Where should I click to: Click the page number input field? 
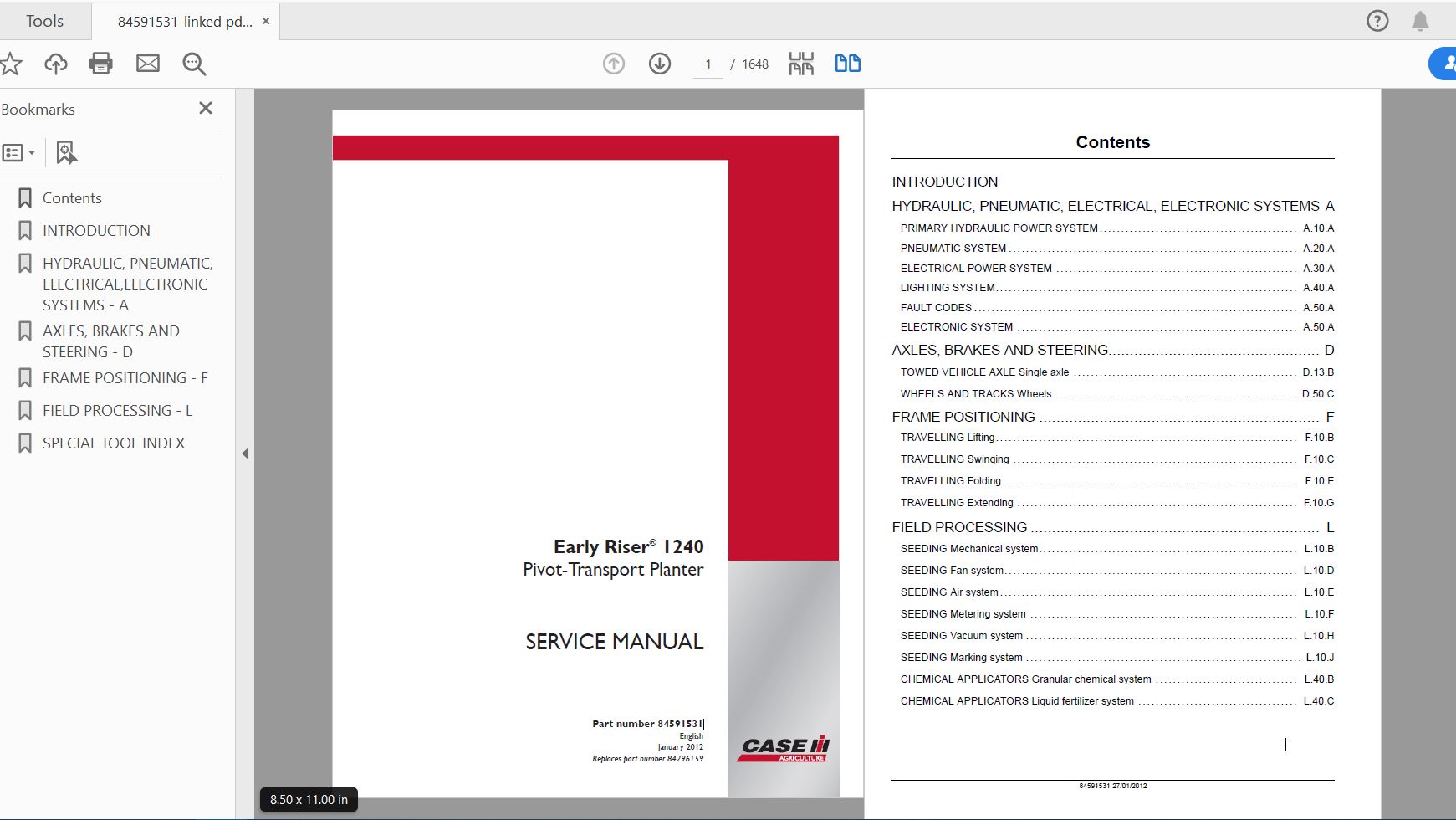click(708, 64)
